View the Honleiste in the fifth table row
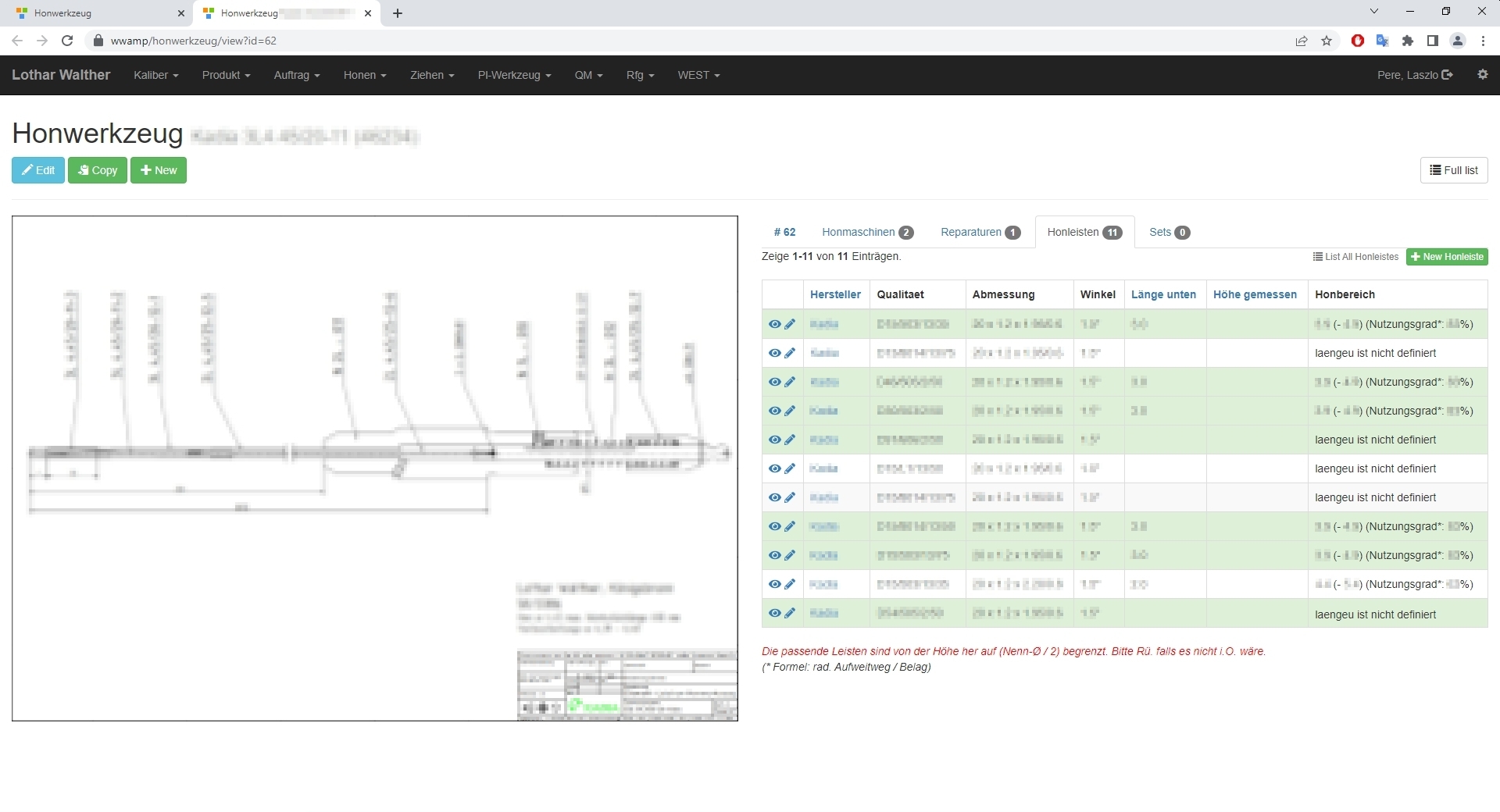 click(x=774, y=440)
